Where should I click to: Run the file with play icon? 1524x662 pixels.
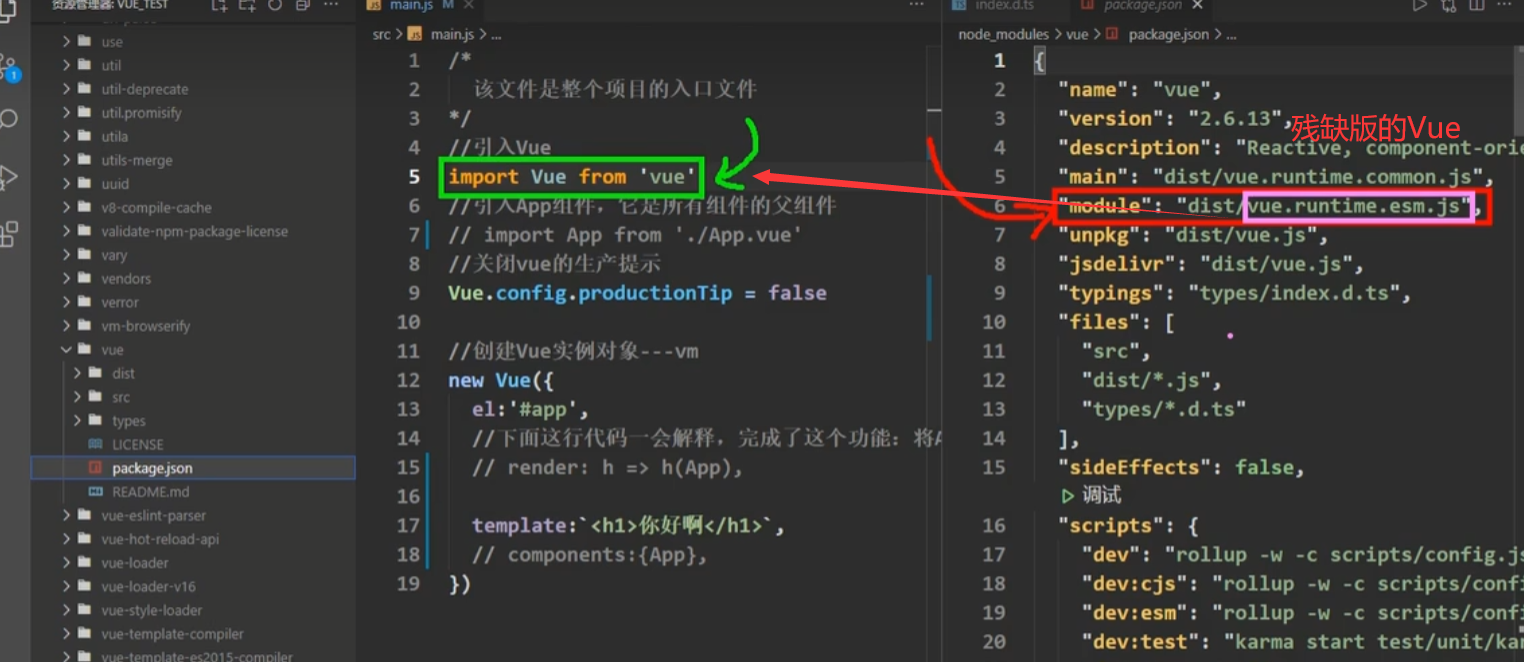click(1419, 5)
